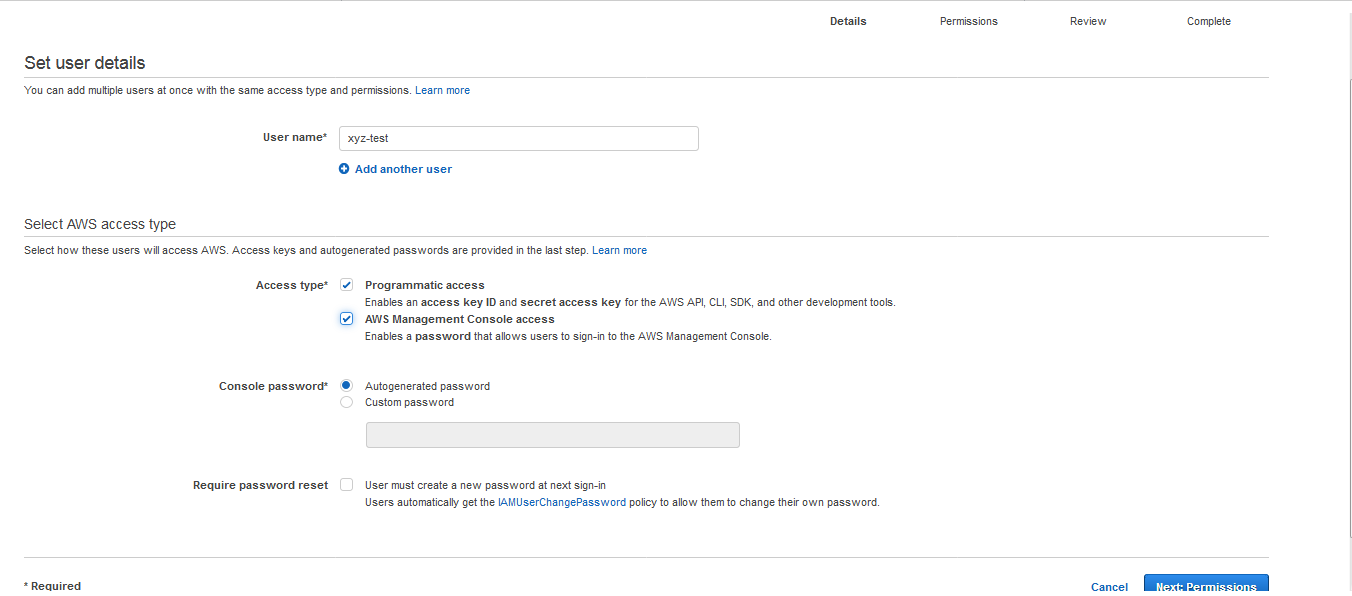Choose the Custom password radio option
This screenshot has width=1352, height=596.
346,402
